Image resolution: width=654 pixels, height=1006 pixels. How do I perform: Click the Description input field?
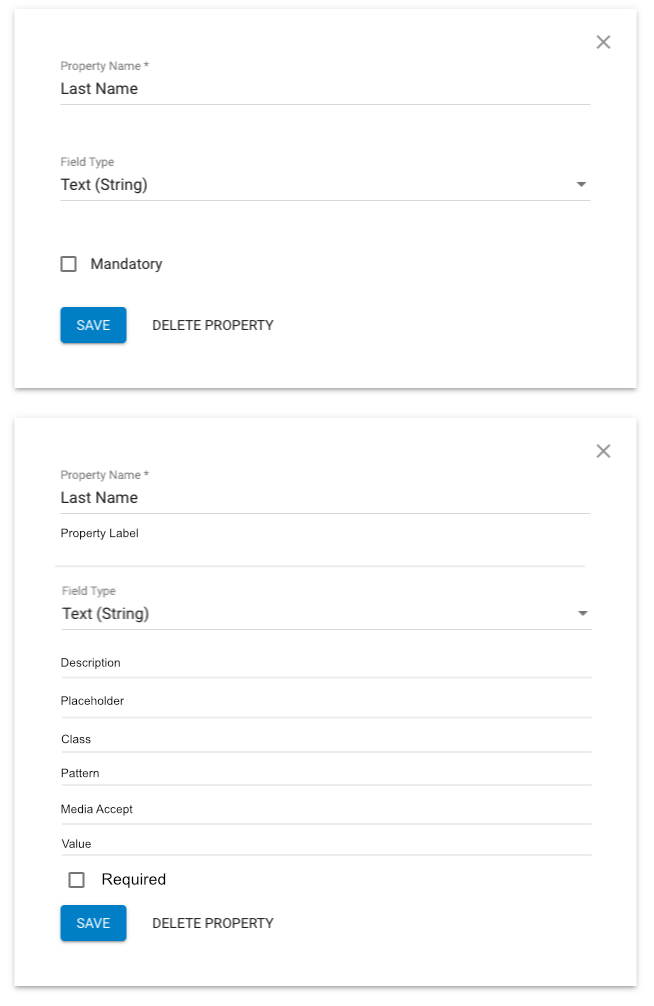pyautogui.click(x=326, y=665)
